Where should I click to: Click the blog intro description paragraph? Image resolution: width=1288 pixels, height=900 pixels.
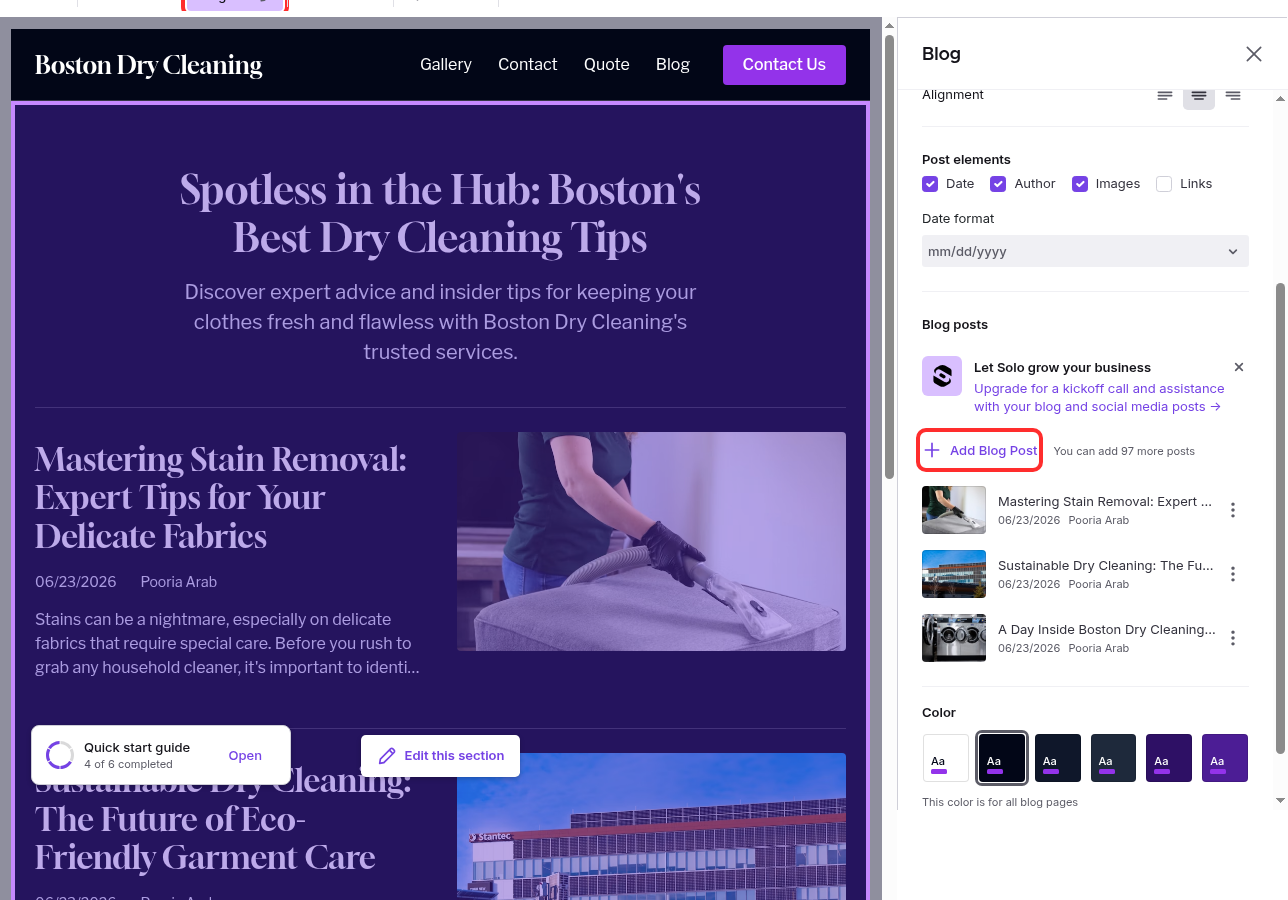(x=440, y=323)
